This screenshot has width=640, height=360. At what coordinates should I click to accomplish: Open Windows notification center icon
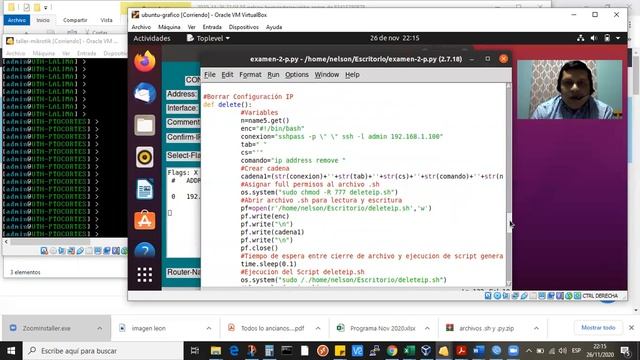625,351
